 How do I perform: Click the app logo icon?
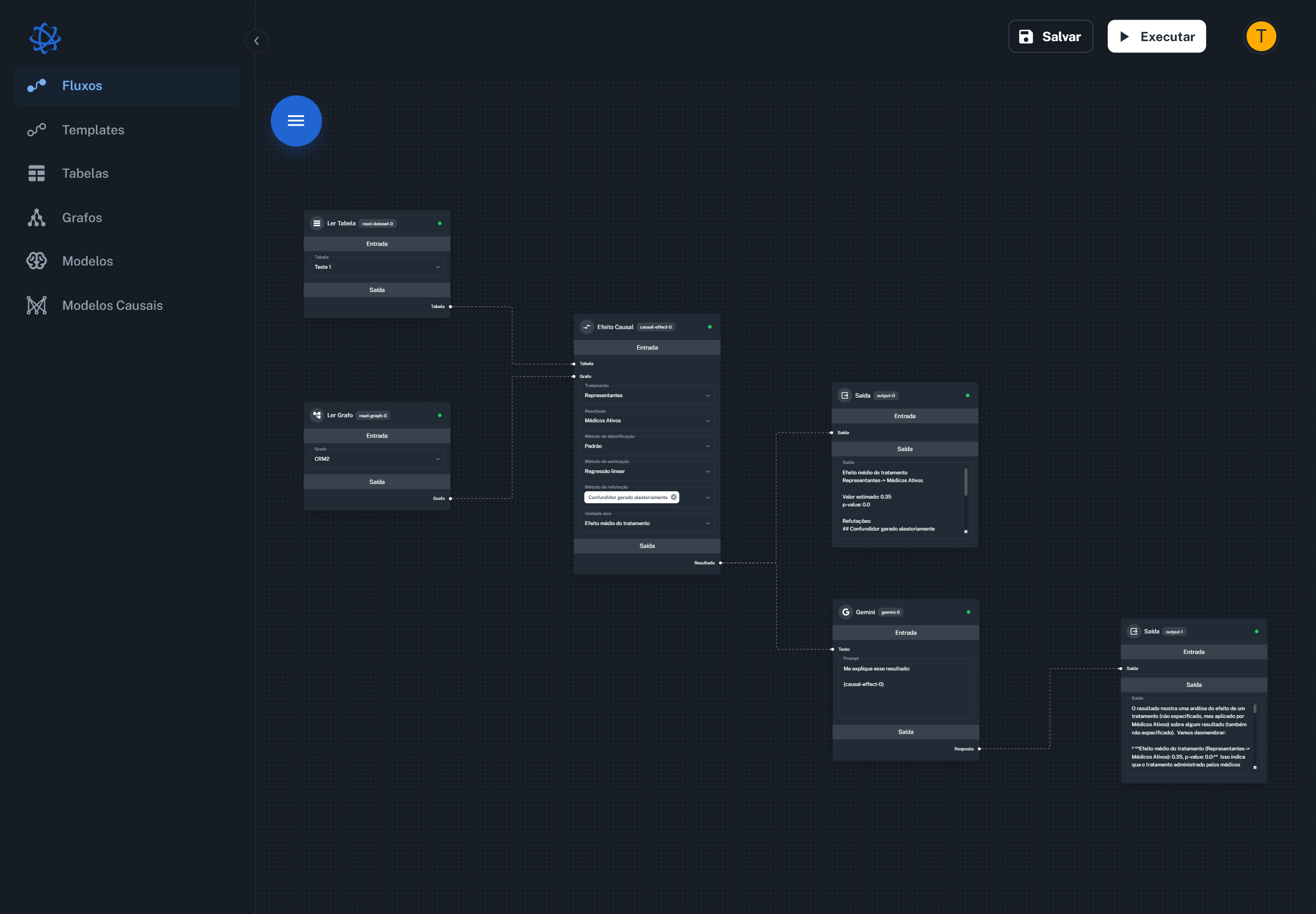45,38
